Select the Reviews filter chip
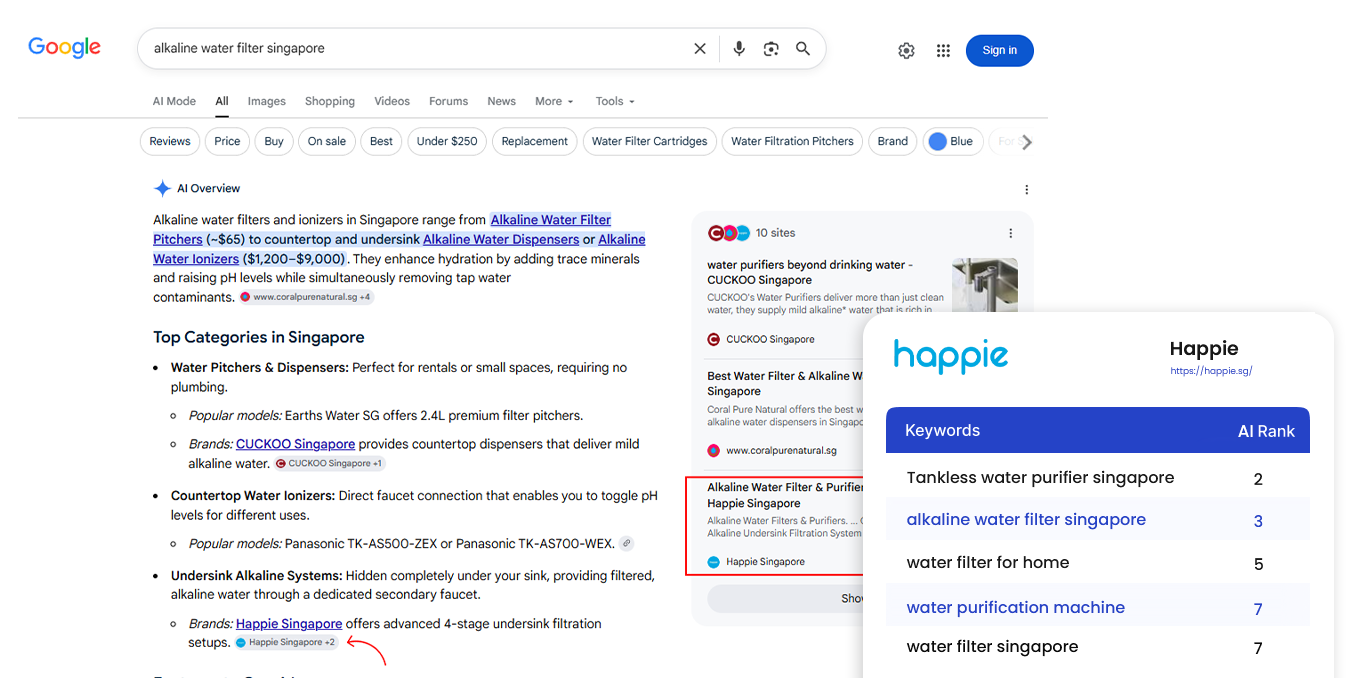The height and width of the screenshot is (678, 1352). pyautogui.click(x=170, y=141)
